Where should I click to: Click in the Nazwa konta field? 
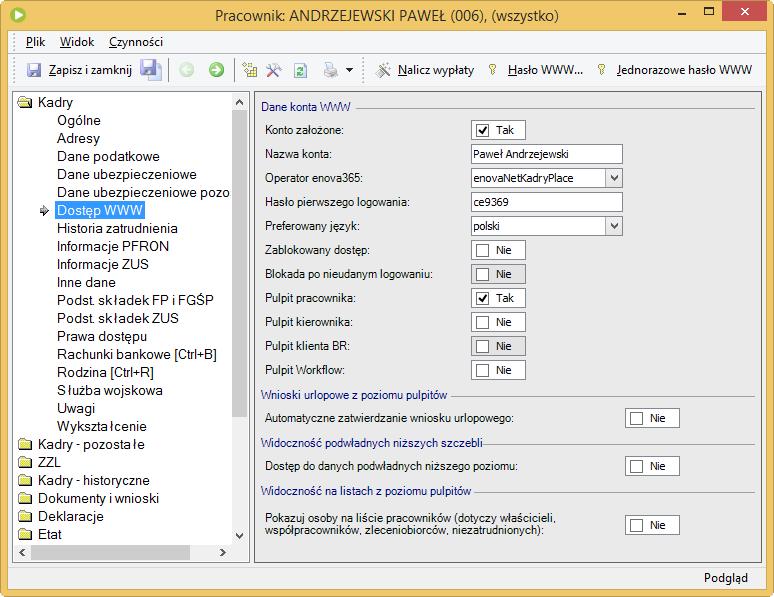click(546, 154)
